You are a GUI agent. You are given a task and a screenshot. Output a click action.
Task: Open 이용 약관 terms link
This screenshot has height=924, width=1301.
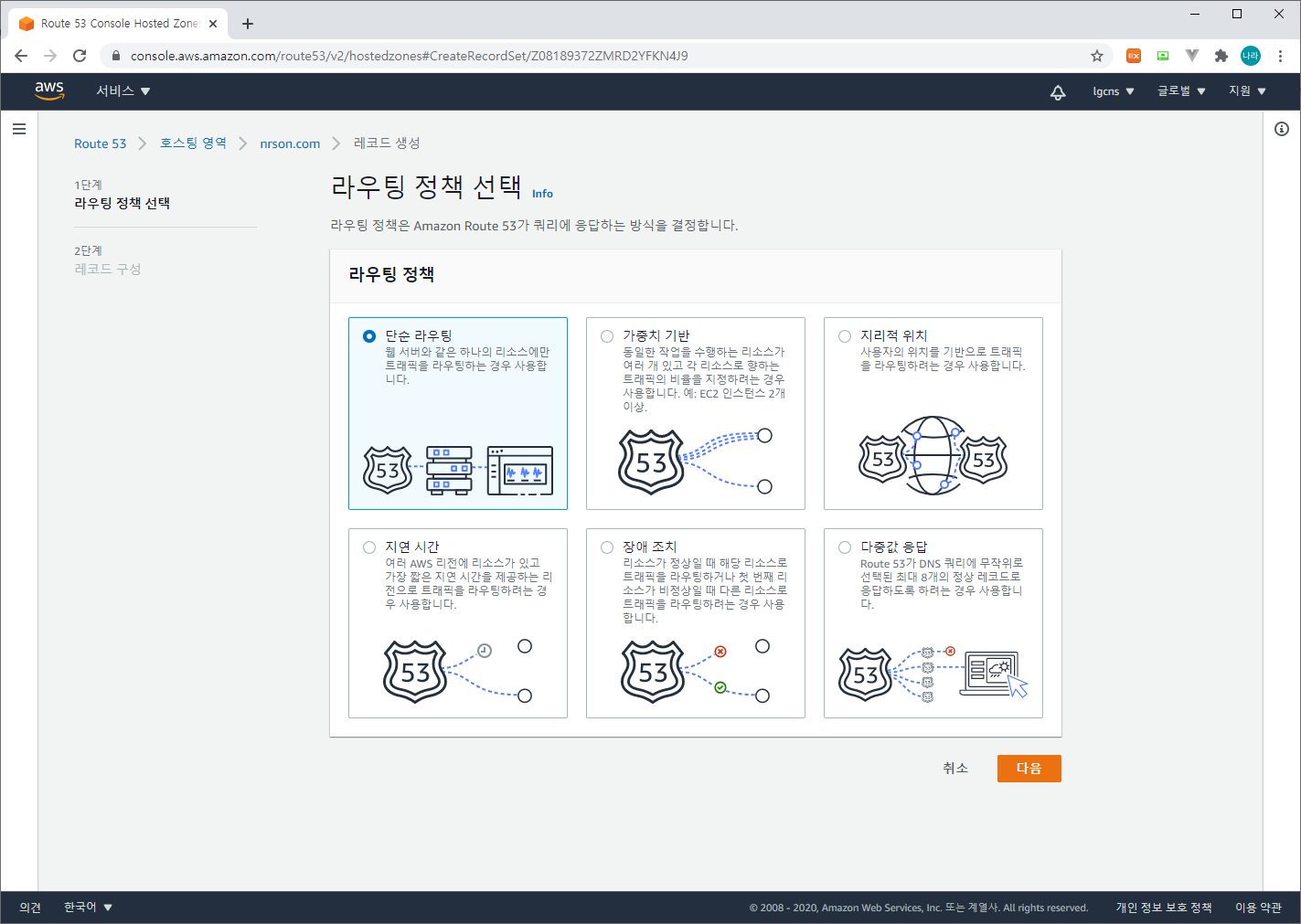pos(1258,908)
